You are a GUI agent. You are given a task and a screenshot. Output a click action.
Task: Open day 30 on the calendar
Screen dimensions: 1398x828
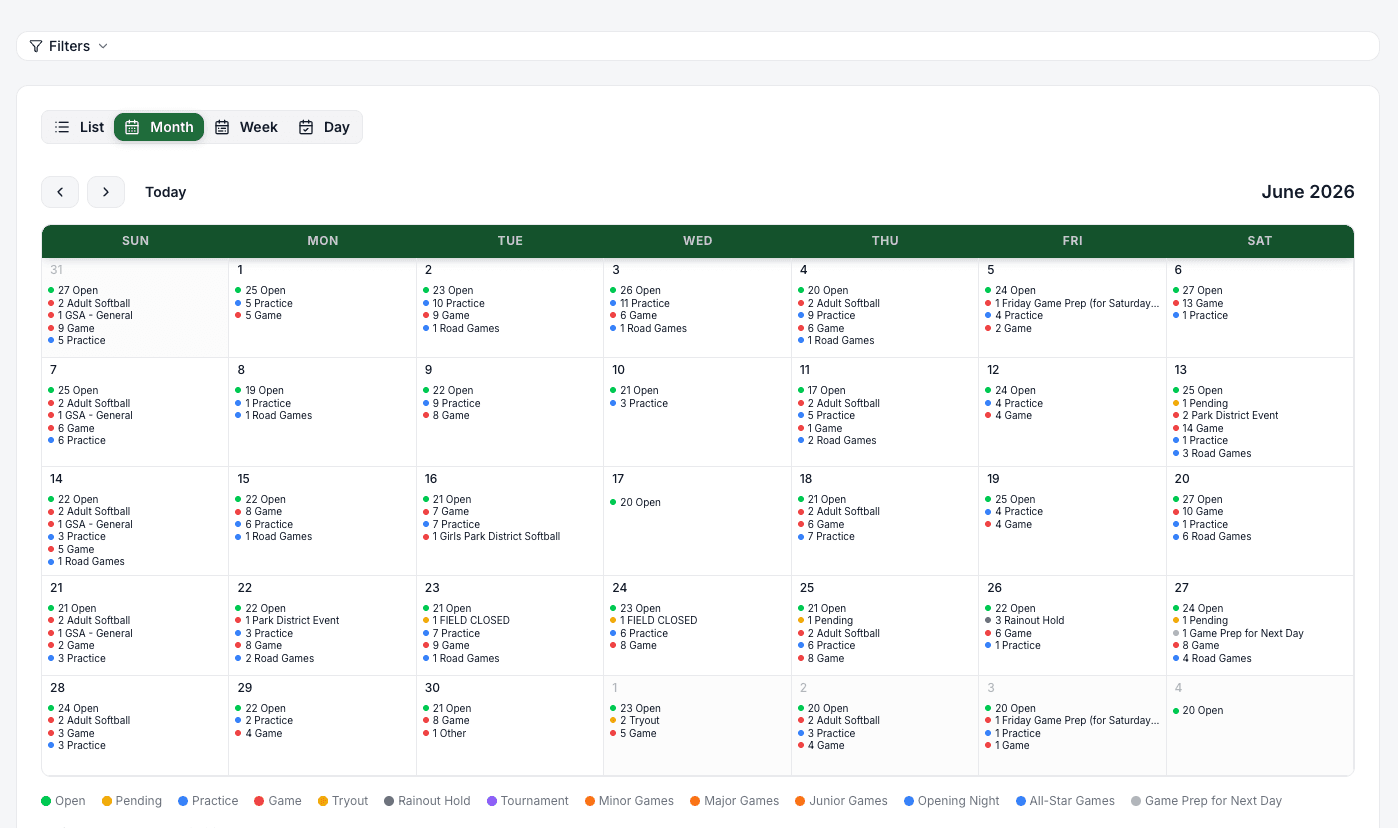(x=432, y=688)
